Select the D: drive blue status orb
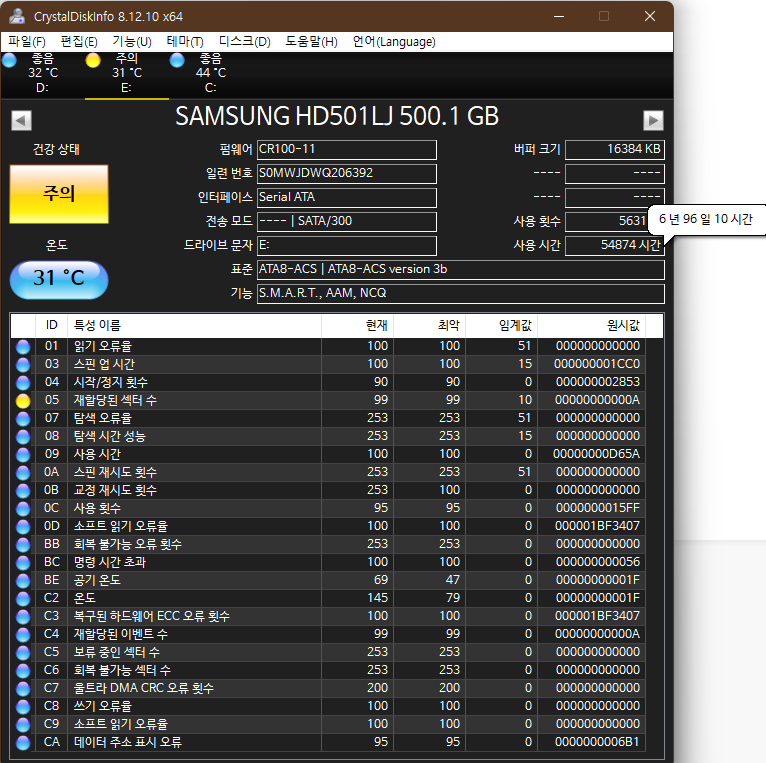This screenshot has height=763, width=766. [x=9, y=61]
